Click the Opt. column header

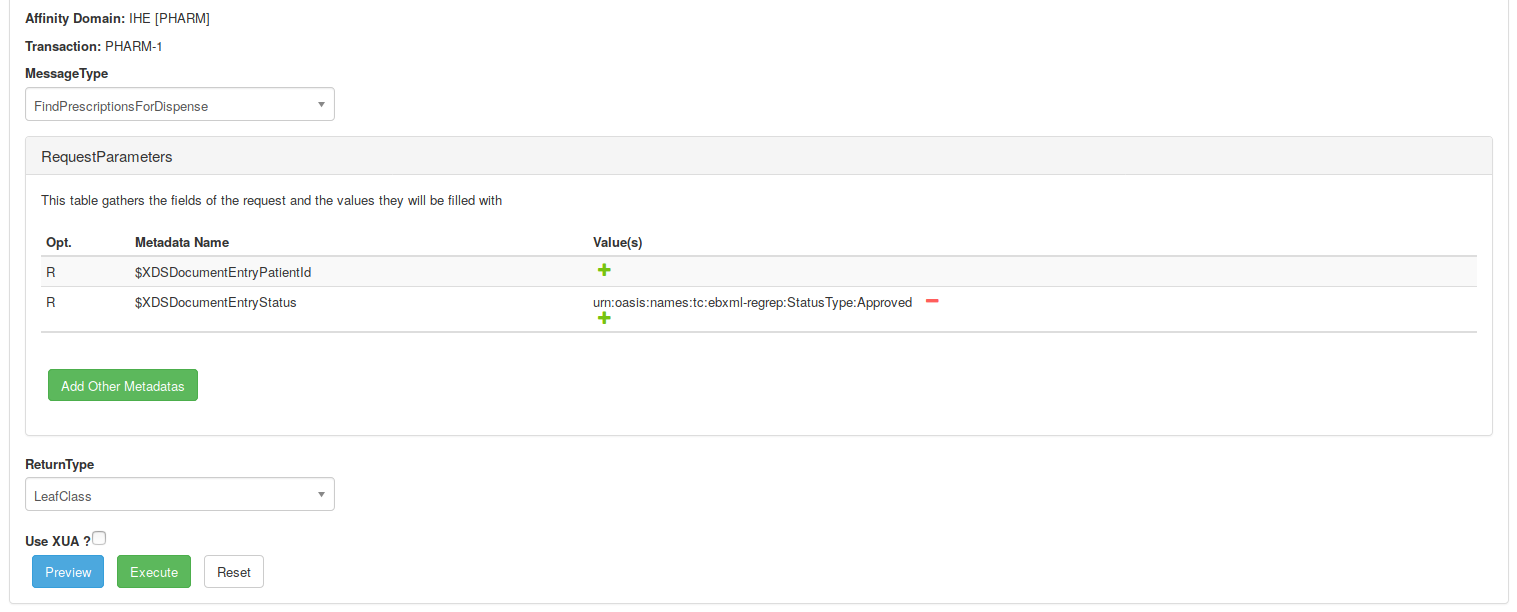tap(59, 243)
